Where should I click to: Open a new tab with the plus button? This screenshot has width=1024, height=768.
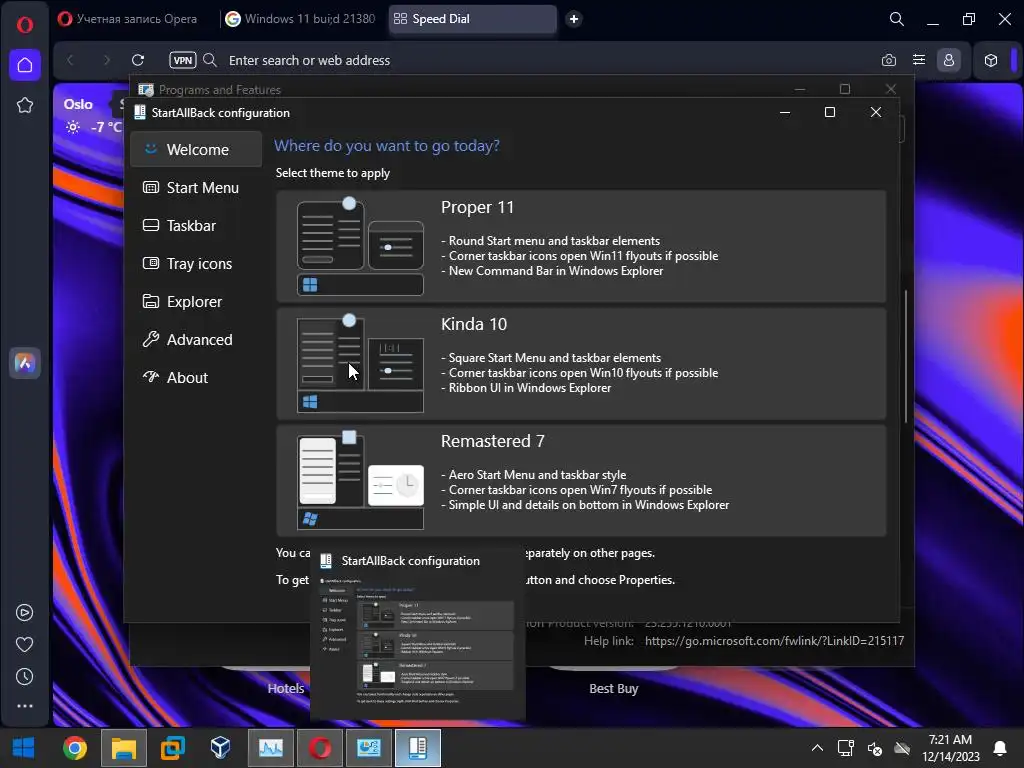click(x=573, y=19)
